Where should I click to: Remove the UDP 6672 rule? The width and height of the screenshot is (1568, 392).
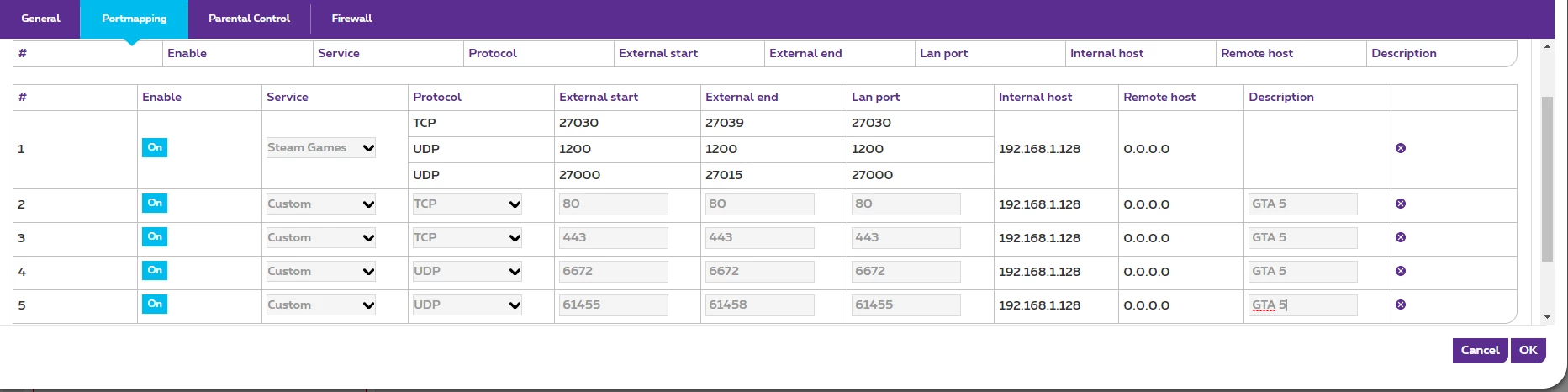pyautogui.click(x=1400, y=272)
